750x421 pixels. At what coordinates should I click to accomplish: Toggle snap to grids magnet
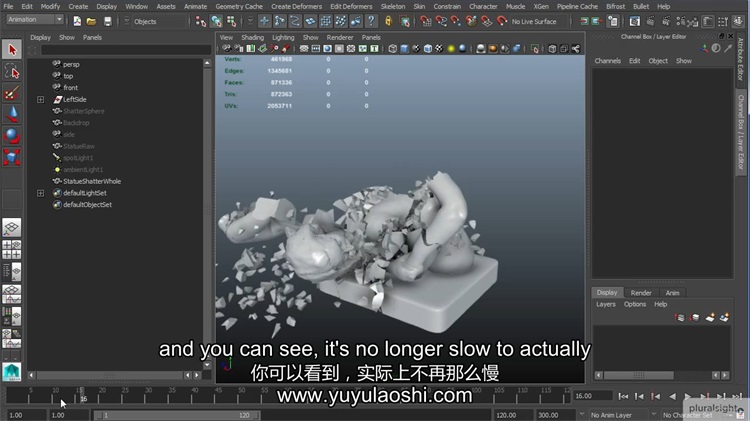[x=425, y=21]
